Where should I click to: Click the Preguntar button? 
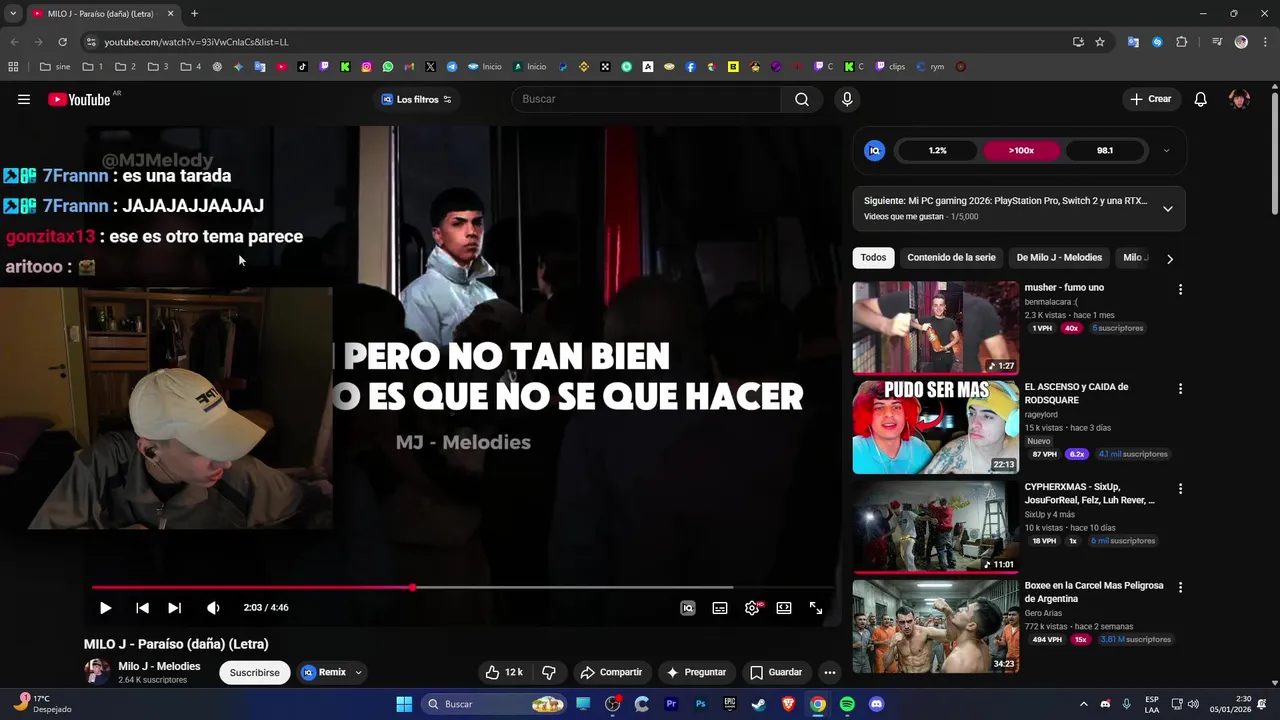696,672
